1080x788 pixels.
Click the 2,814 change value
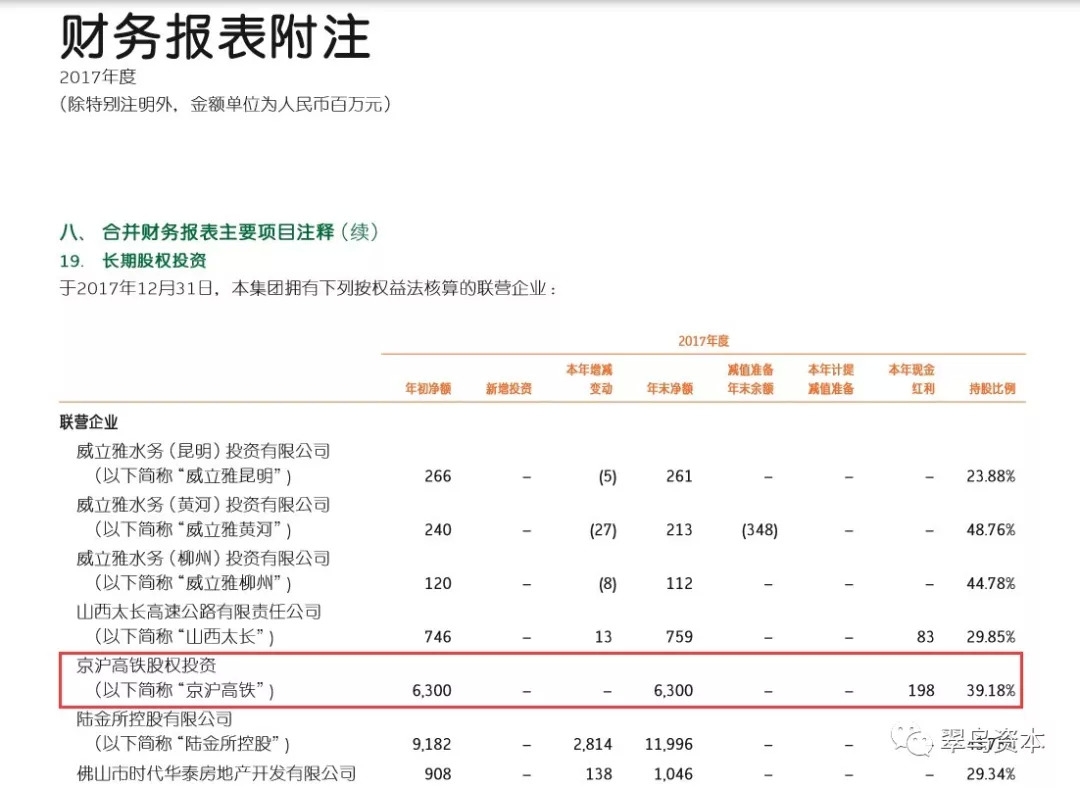coord(592,744)
